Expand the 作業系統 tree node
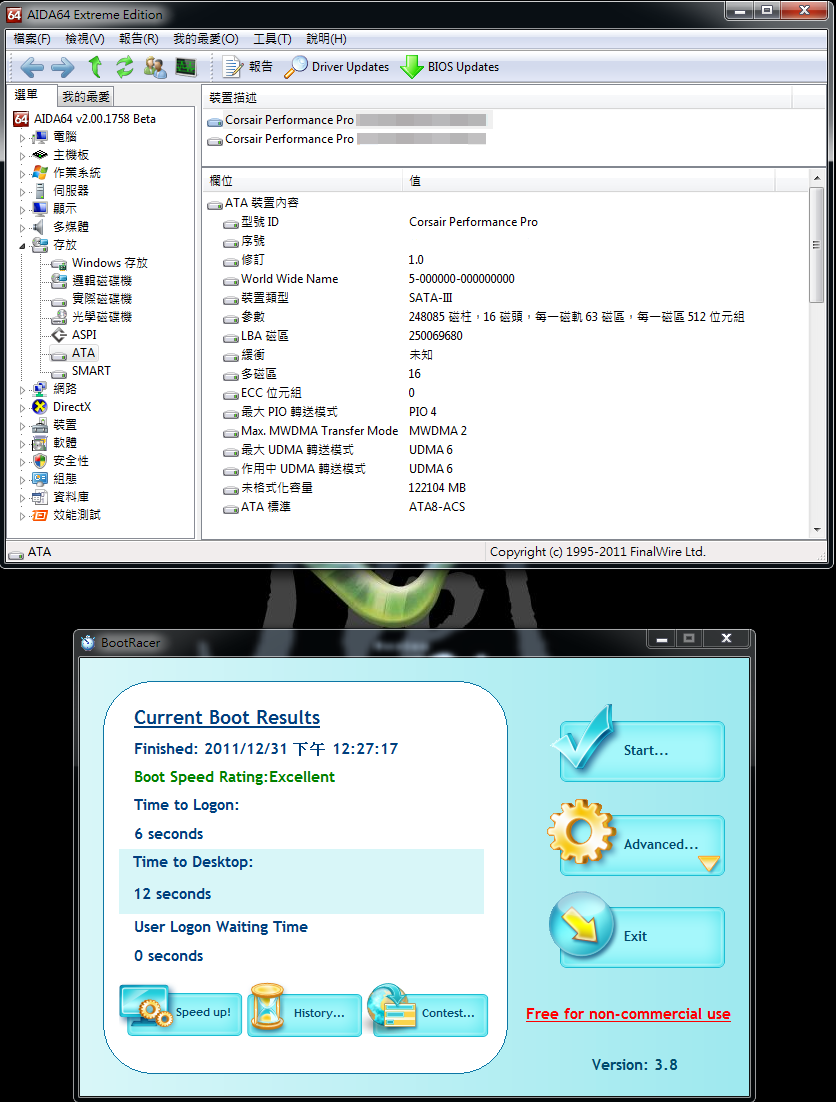836x1102 pixels. (22, 173)
